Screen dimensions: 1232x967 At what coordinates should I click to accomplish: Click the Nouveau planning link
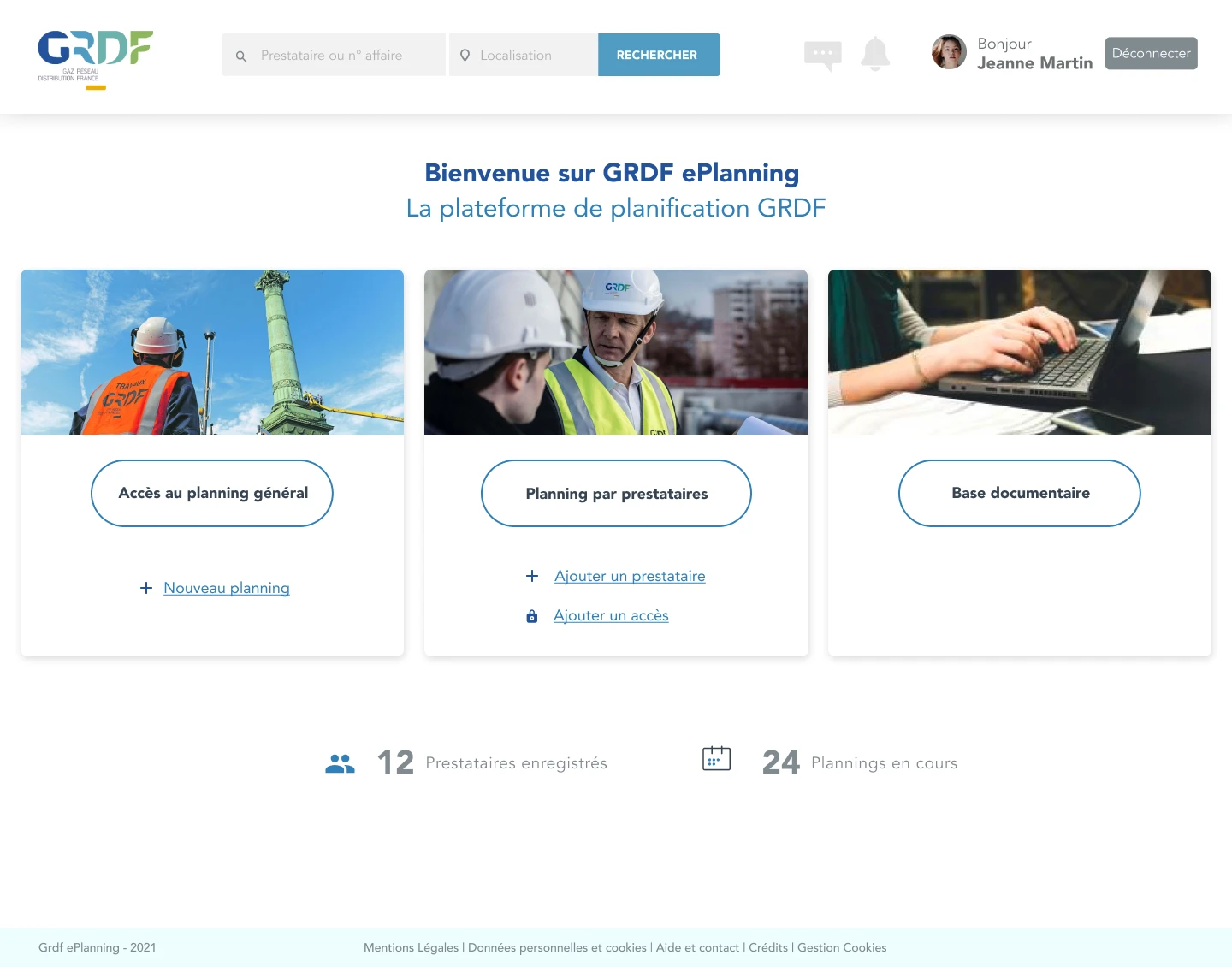point(227,588)
